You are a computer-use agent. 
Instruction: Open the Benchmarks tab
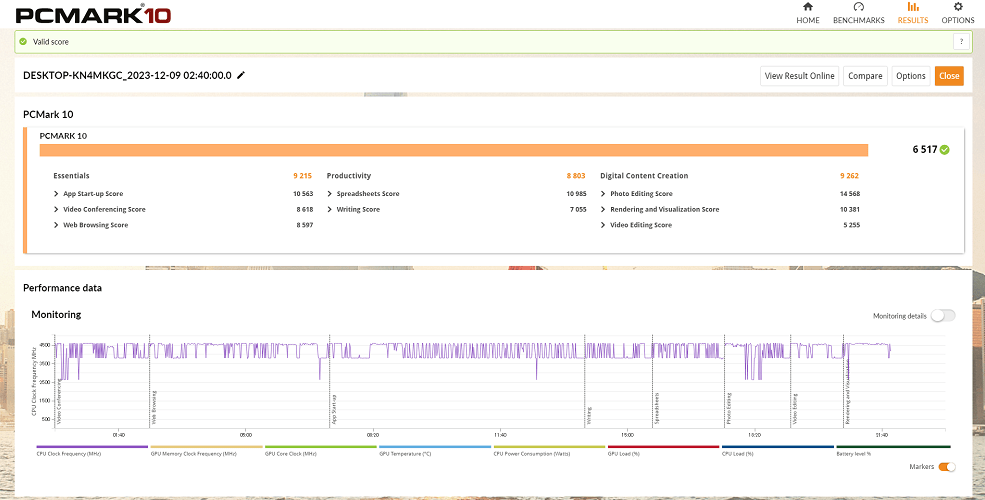pyautogui.click(x=858, y=13)
